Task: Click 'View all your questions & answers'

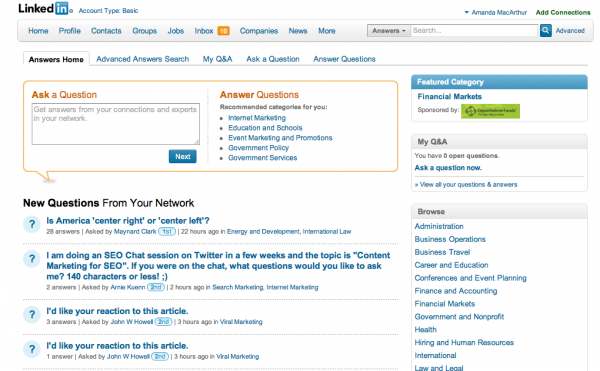Action: pyautogui.click(x=468, y=184)
